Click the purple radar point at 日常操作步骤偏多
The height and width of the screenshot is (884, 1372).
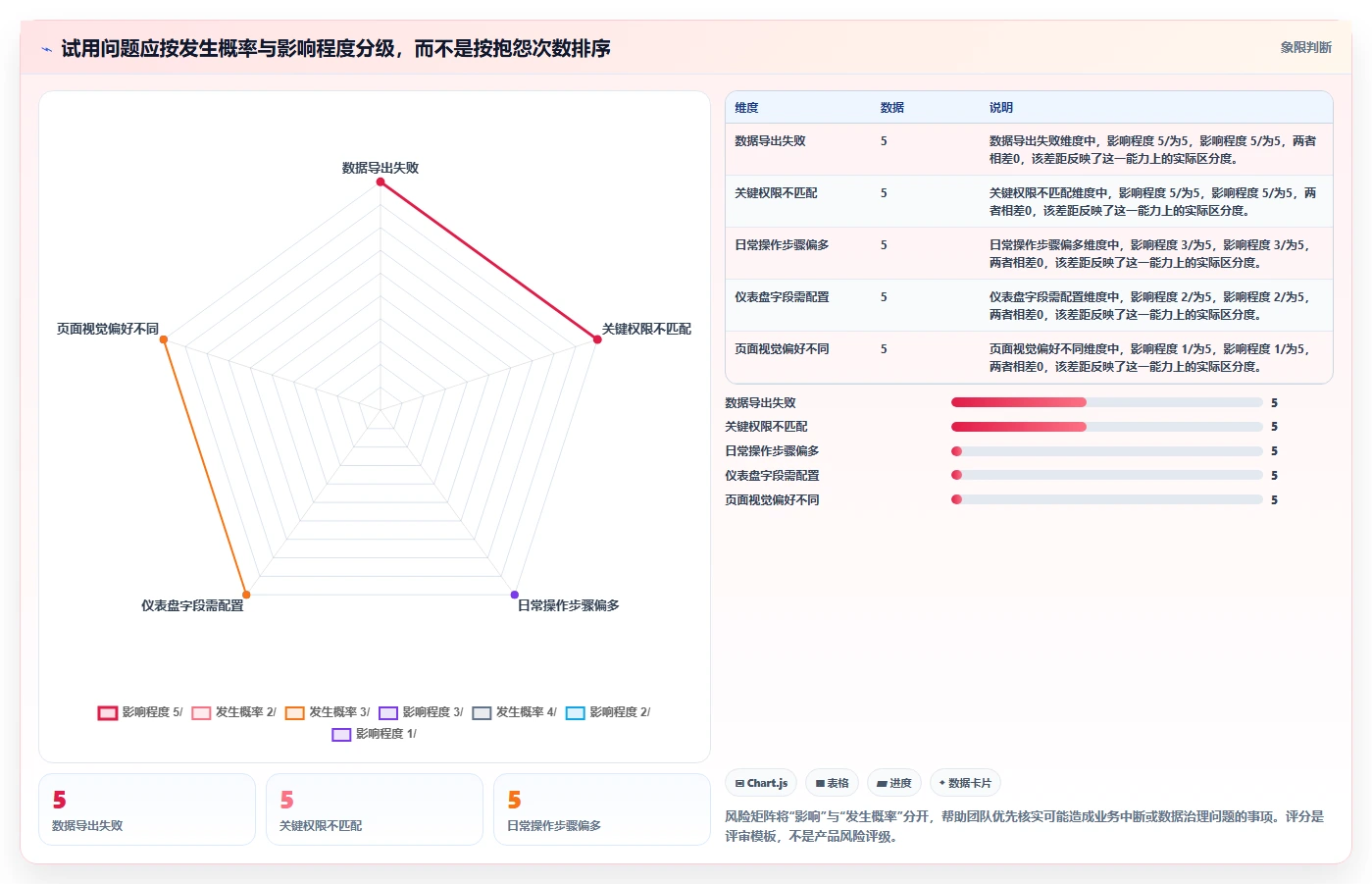pyautogui.click(x=514, y=595)
